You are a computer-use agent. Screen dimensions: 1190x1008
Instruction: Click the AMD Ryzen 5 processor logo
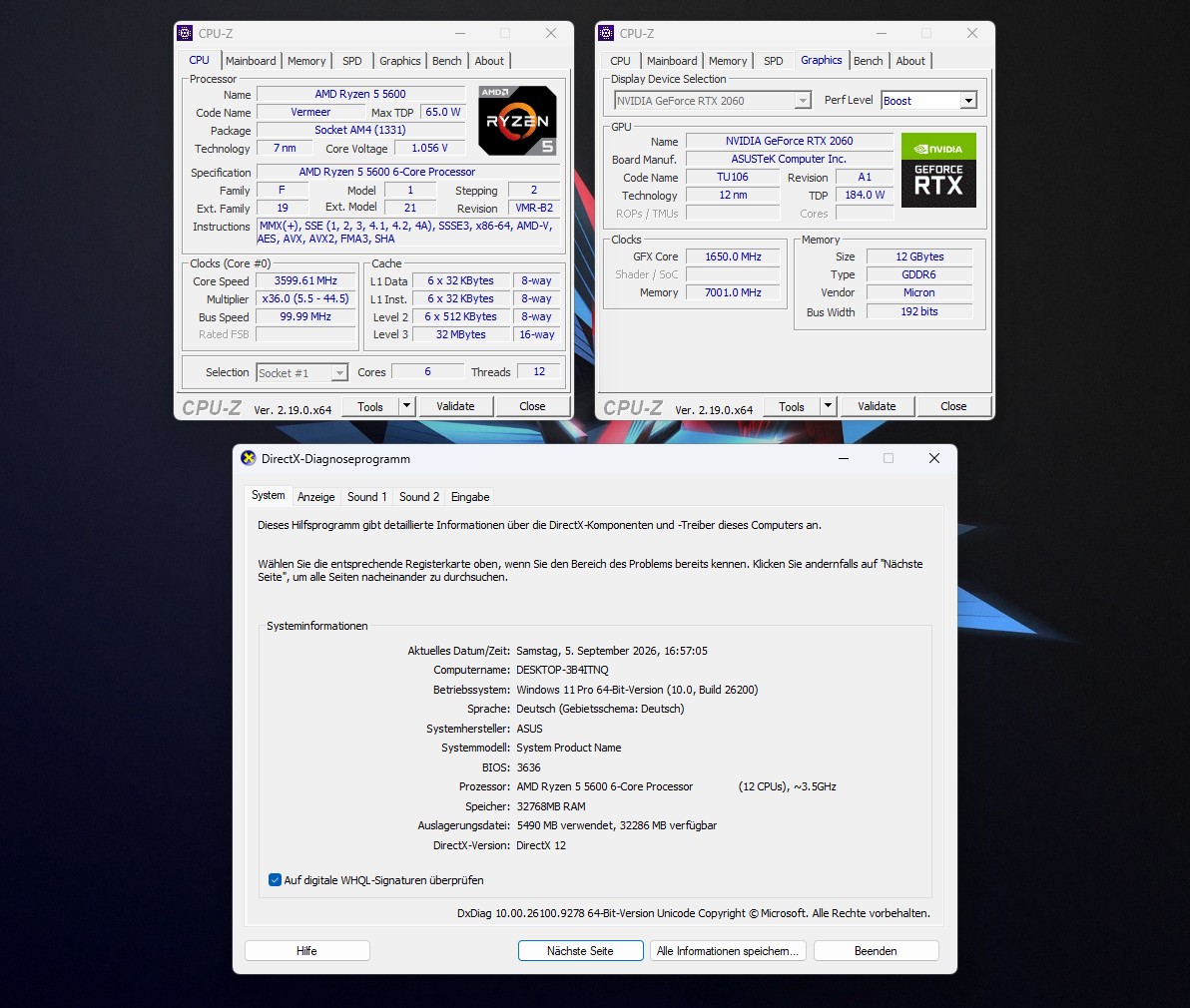coord(517,121)
